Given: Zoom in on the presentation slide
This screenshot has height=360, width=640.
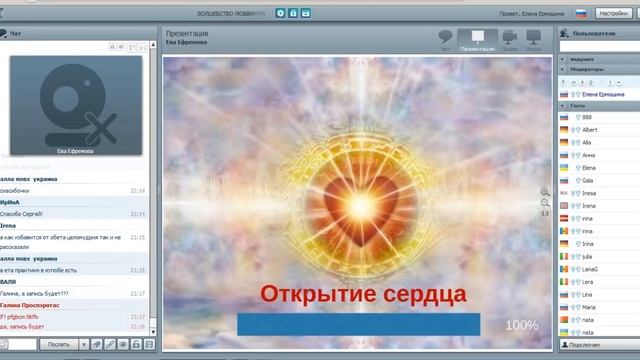Looking at the screenshot, I should [545, 192].
